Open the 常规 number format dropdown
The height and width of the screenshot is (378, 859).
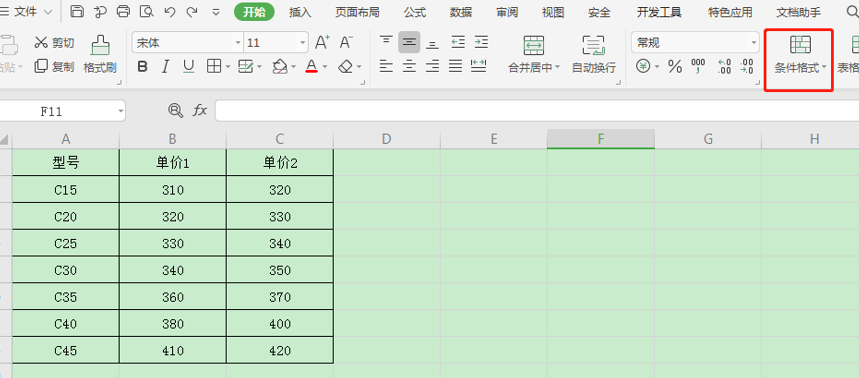[x=754, y=43]
